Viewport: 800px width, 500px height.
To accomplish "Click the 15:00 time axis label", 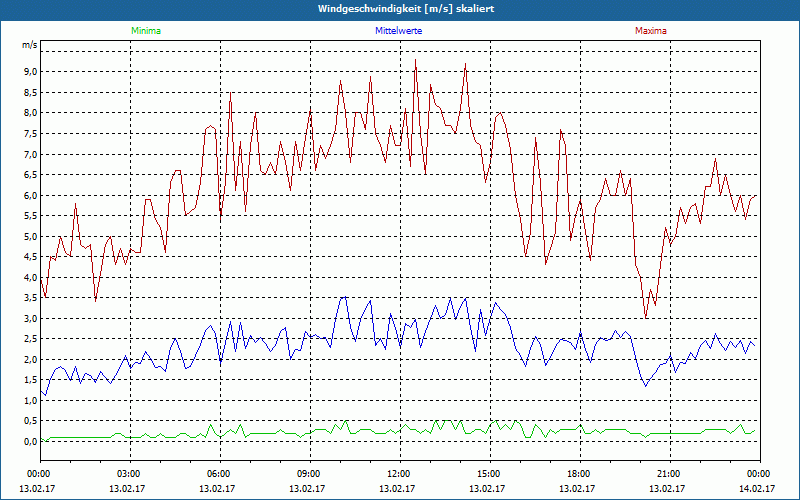I will click(488, 474).
